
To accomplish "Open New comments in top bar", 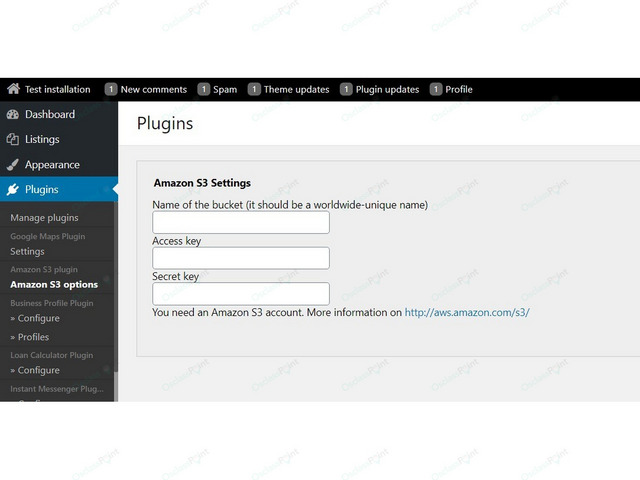I will click(153, 89).
